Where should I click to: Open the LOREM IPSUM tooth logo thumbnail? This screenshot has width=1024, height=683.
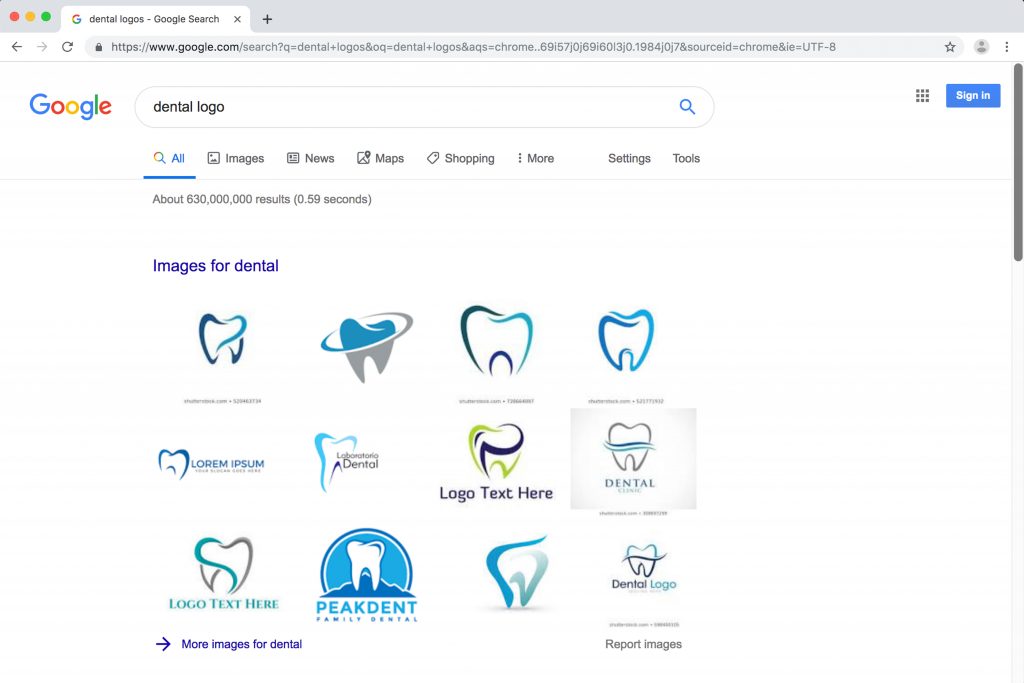pos(211,464)
